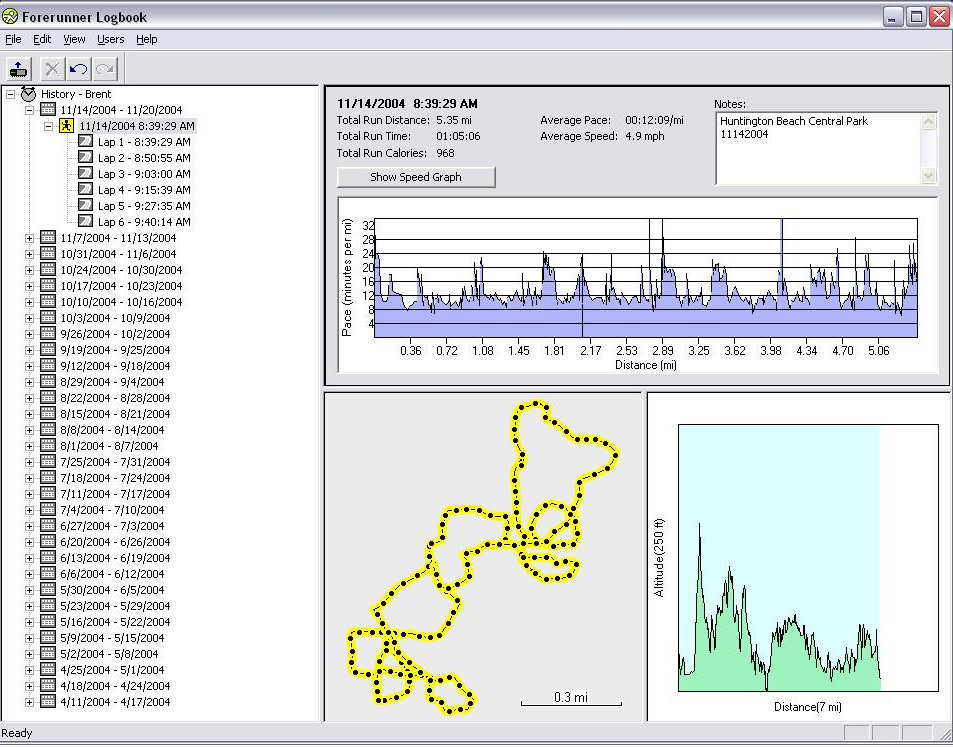Screen dimensions: 953x747
Task: Click the Notes scrollbar up arrow
Action: click(x=929, y=122)
